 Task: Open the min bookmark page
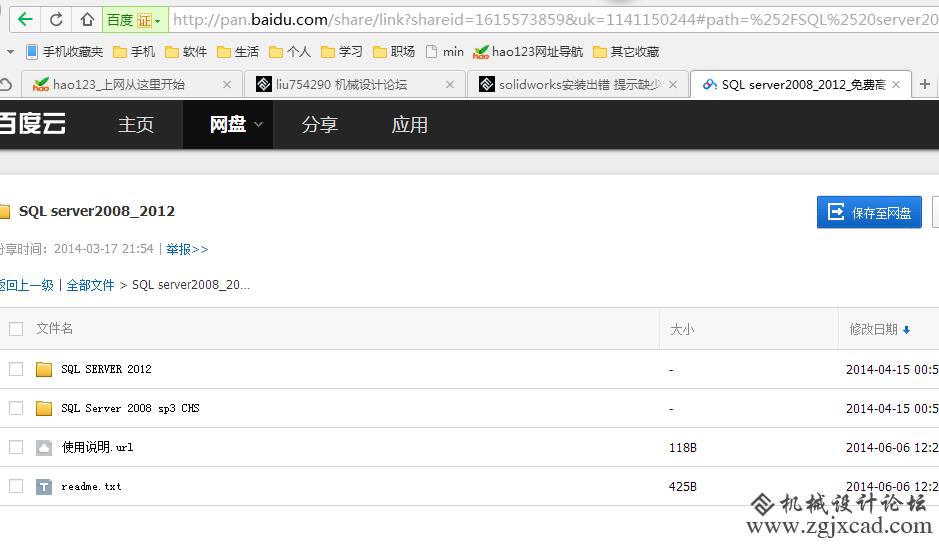coord(445,52)
